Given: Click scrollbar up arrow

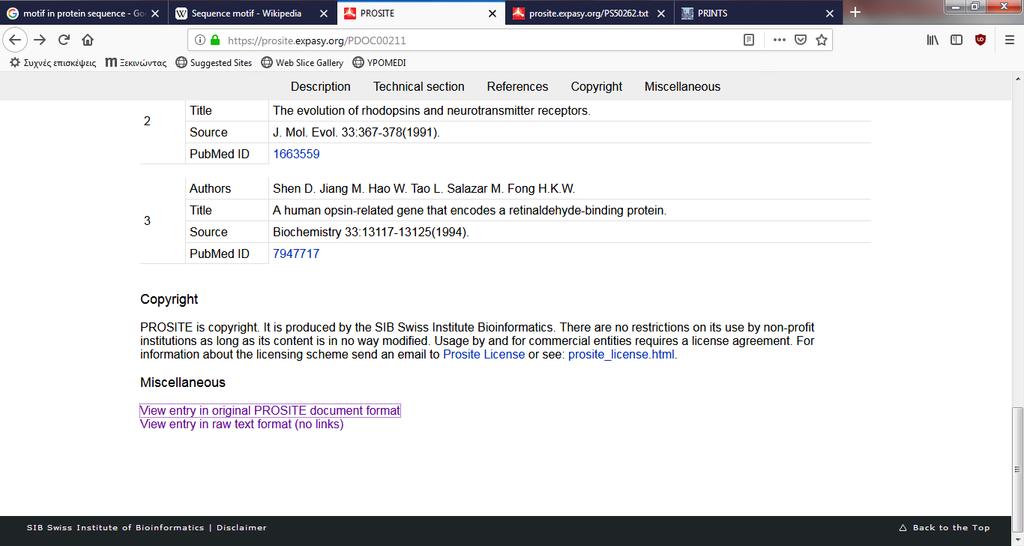Looking at the screenshot, I should click(x=1017, y=77).
